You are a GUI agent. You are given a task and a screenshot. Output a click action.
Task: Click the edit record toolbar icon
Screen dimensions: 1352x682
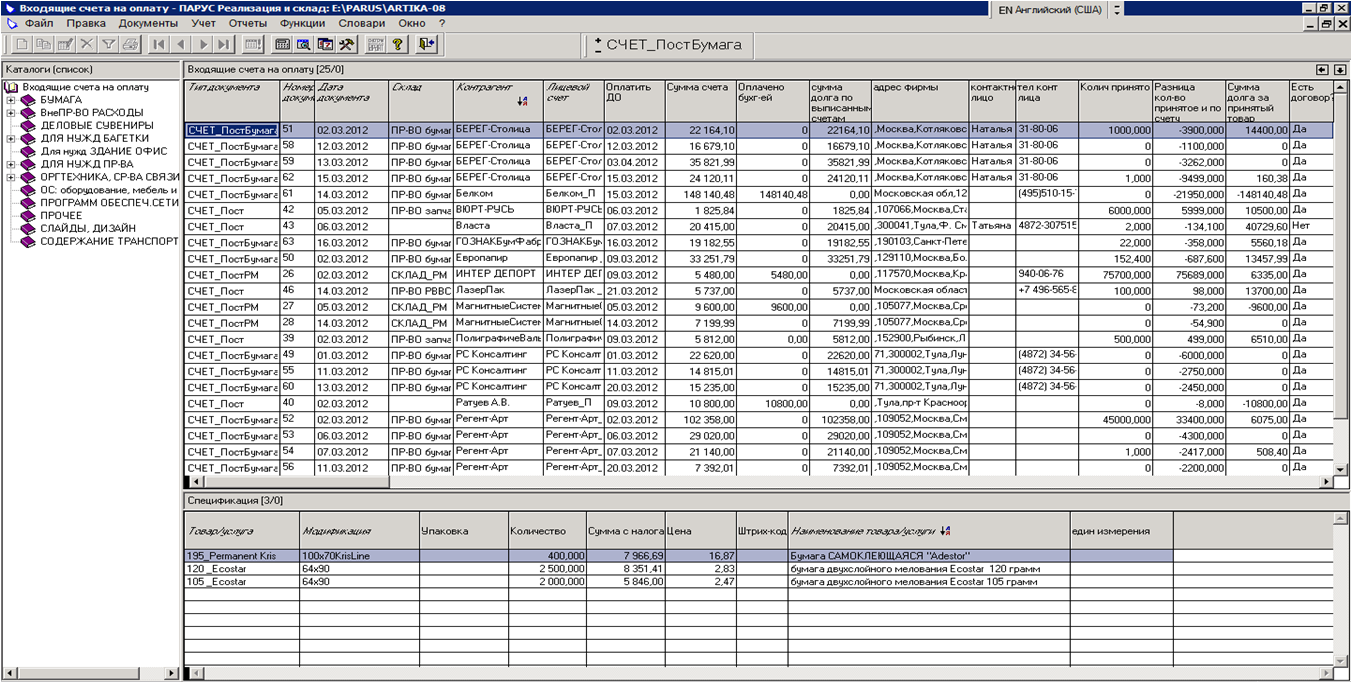click(x=65, y=44)
